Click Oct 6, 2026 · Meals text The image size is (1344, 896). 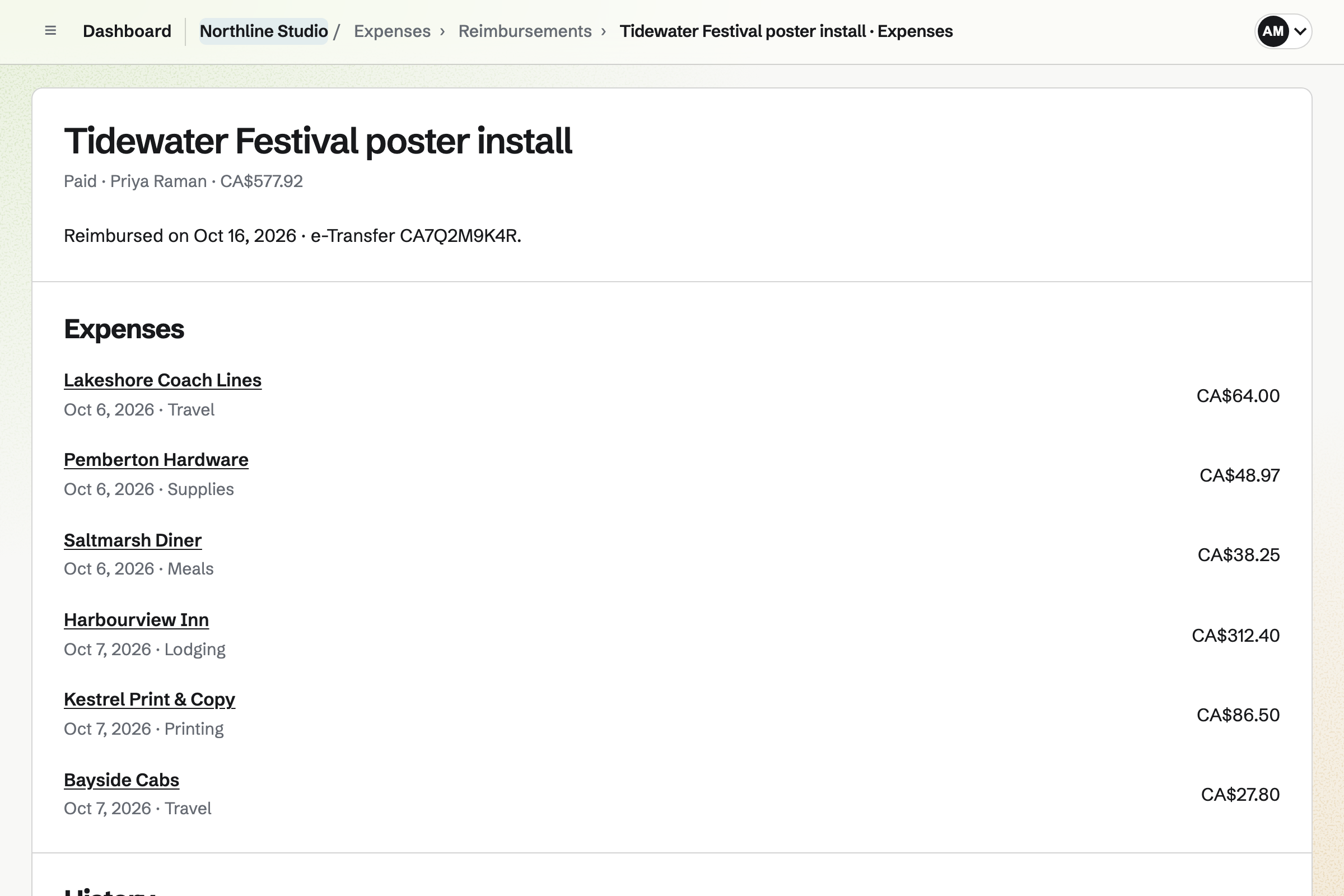coord(139,568)
